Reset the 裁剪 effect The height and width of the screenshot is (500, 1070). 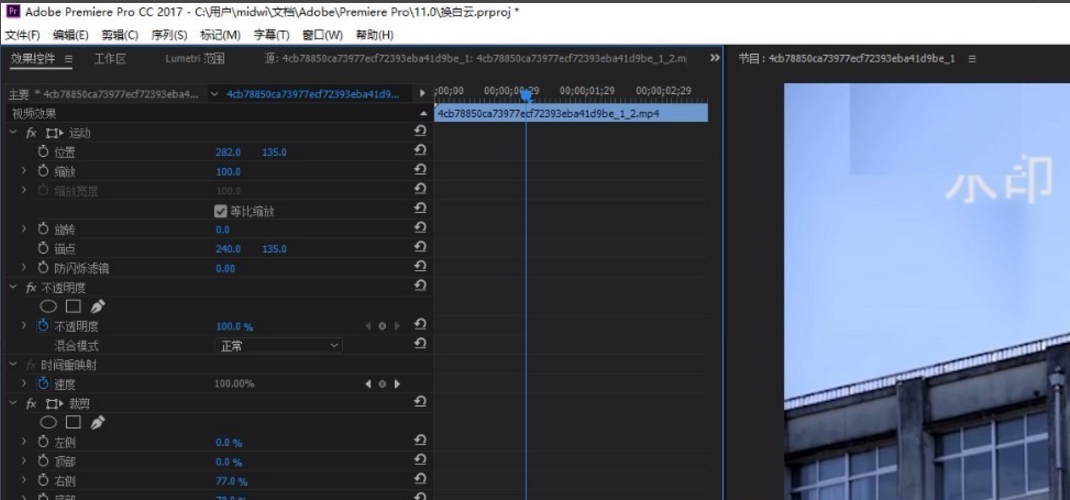pos(420,402)
